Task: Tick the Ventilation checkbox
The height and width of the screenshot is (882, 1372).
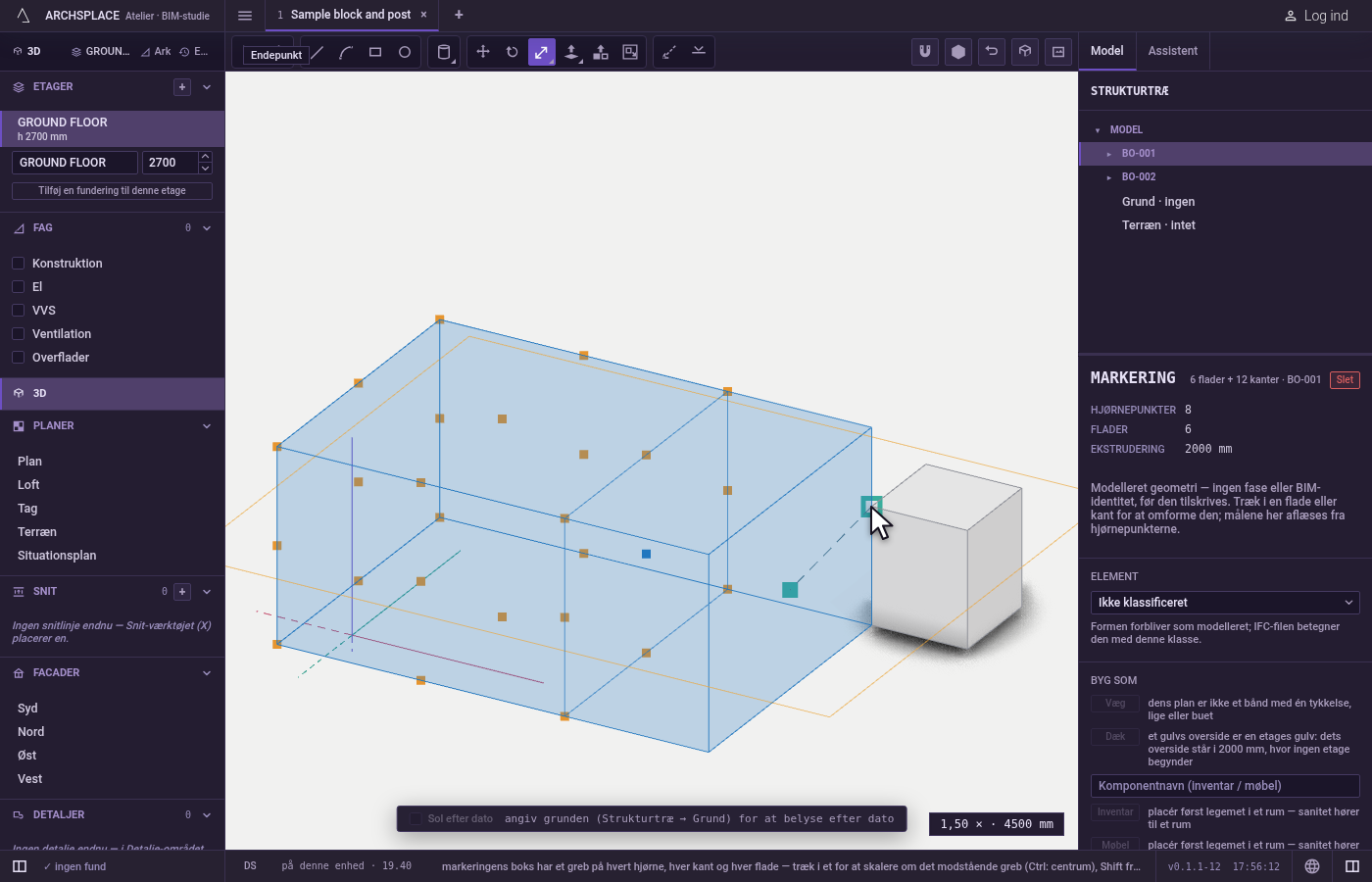Action: (18, 333)
